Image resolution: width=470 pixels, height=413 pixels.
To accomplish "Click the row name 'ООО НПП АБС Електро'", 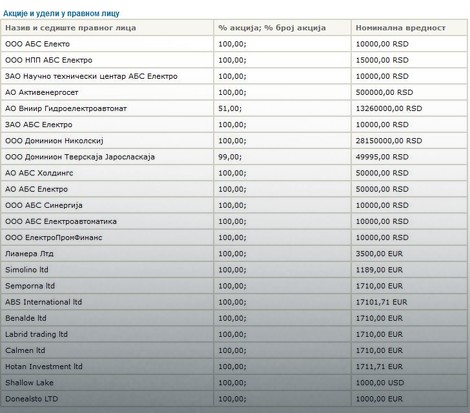I will [49, 60].
